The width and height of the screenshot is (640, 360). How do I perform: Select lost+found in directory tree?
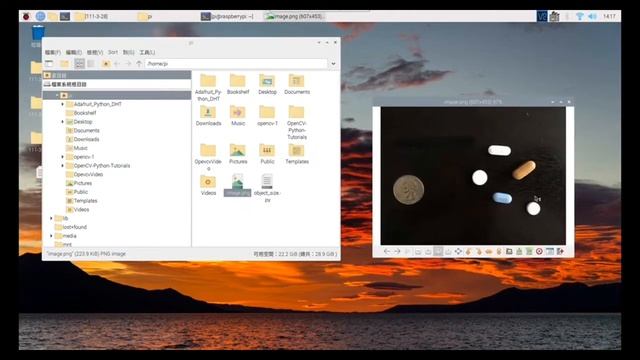[x=75, y=227]
